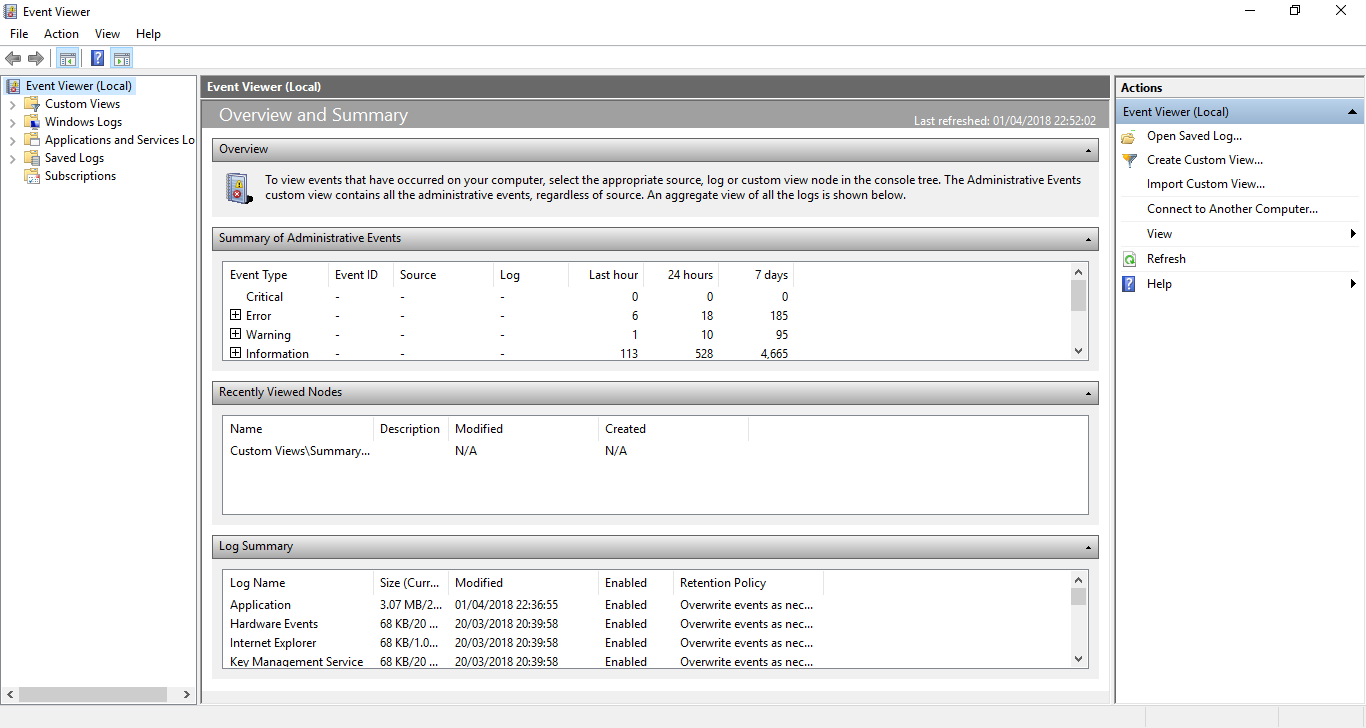Viewport: 1366px width, 728px height.
Task: Click the Back arrow in the toolbar
Action: (x=13, y=59)
